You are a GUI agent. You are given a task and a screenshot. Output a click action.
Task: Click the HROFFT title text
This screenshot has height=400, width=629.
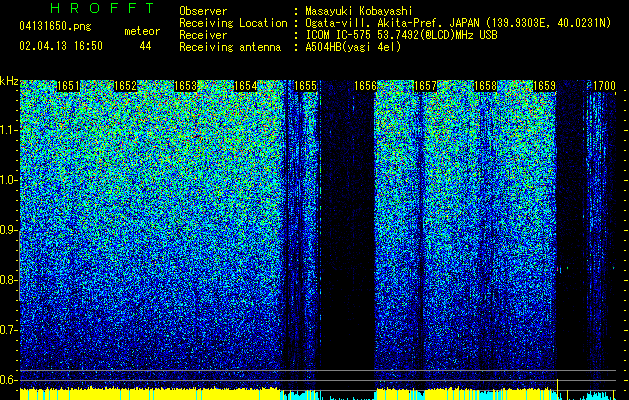(102, 8)
